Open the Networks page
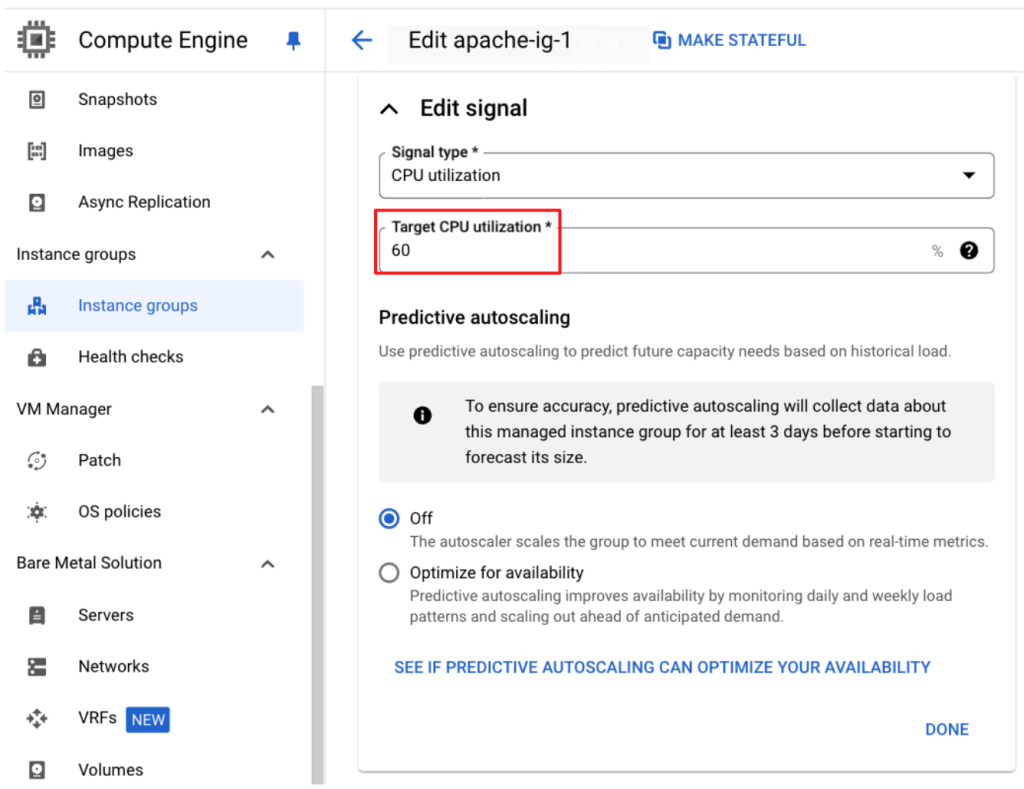The width and height of the screenshot is (1024, 789). pyautogui.click(x=114, y=667)
